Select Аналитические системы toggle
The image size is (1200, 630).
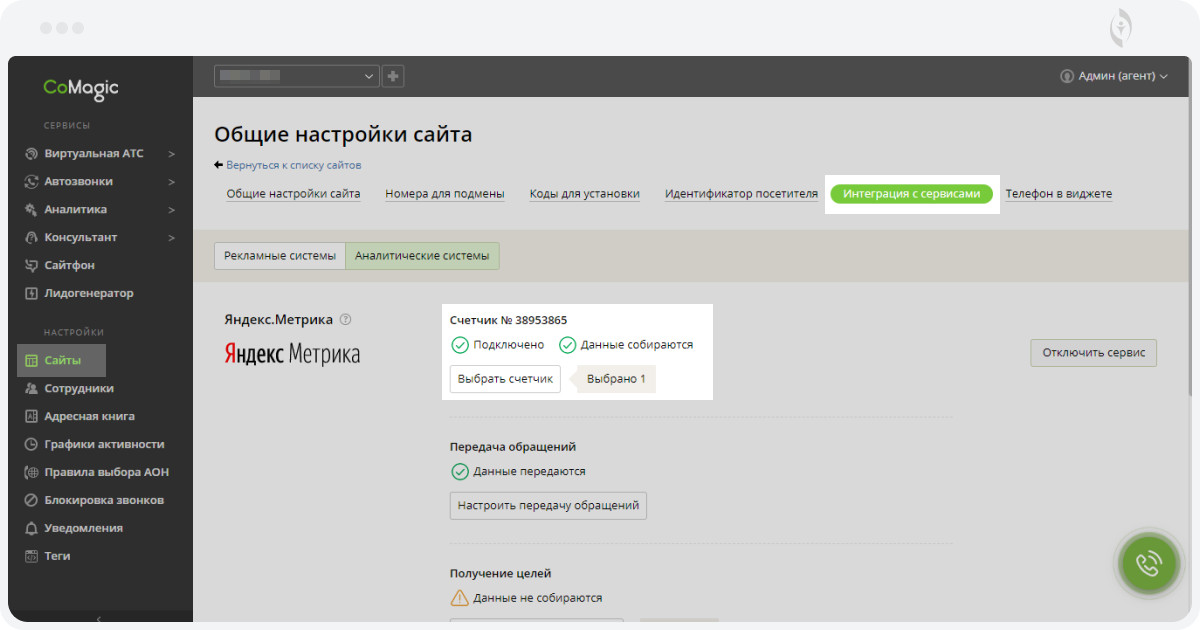click(422, 256)
